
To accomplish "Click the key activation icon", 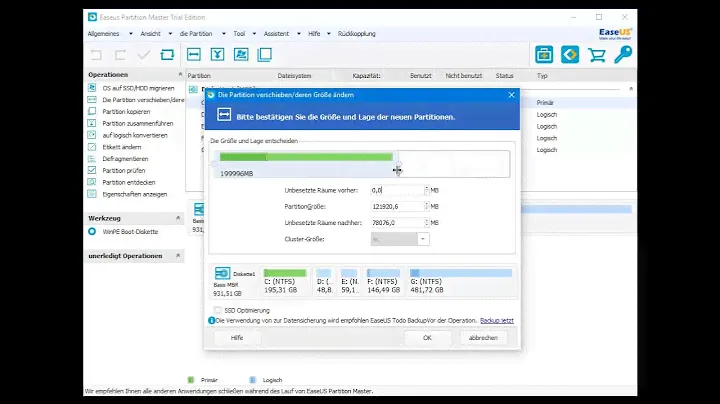I will click(x=623, y=55).
